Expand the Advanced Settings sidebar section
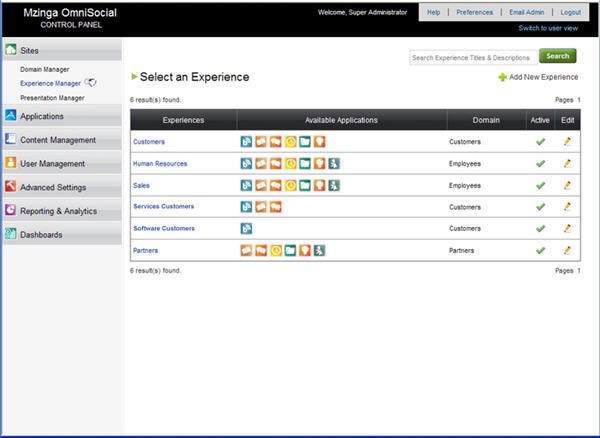The width and height of the screenshot is (600, 438). tap(62, 187)
